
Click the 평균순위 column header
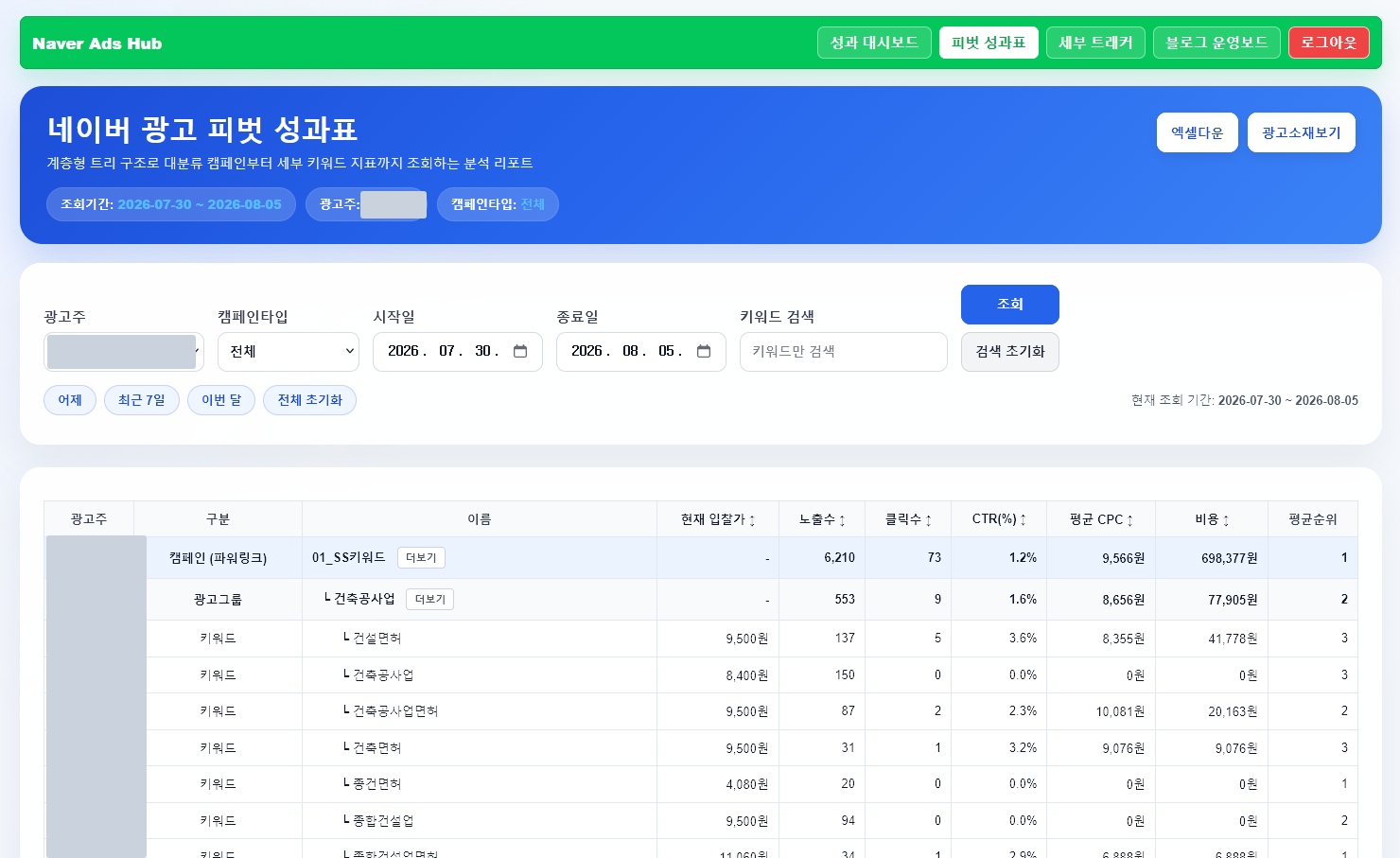coord(1313,519)
